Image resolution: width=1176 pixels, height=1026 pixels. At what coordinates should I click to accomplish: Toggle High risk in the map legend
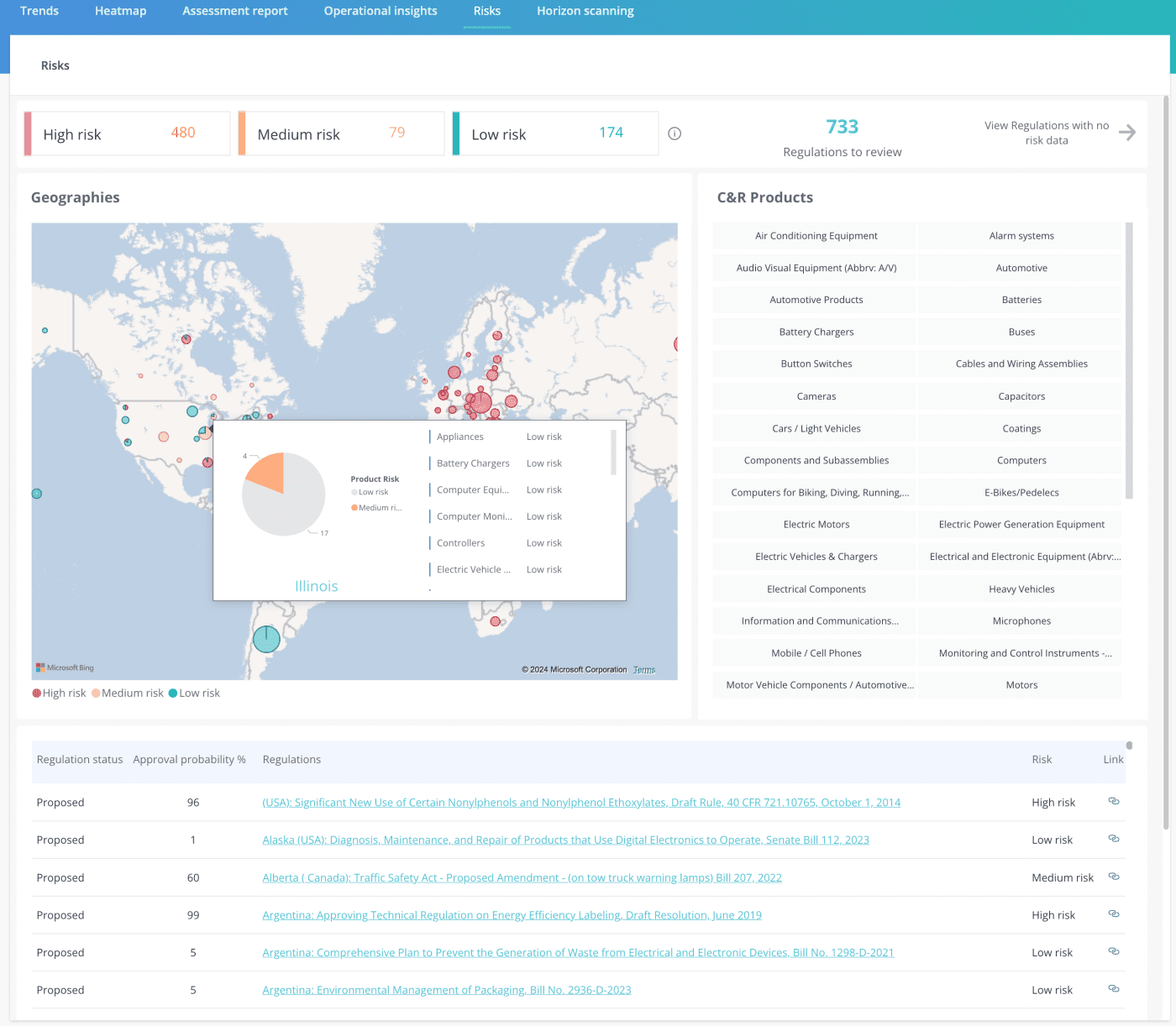58,693
